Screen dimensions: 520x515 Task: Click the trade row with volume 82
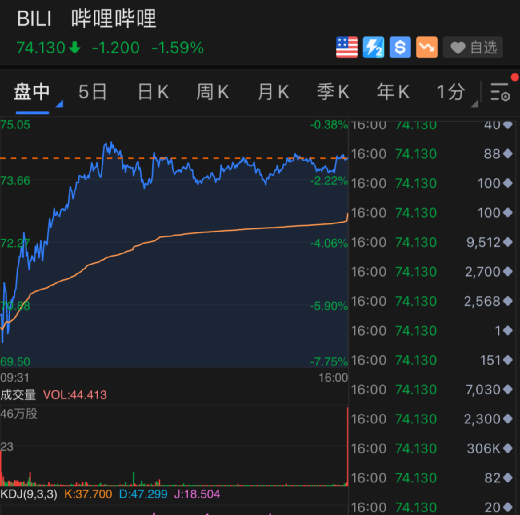pyautogui.click(x=432, y=478)
